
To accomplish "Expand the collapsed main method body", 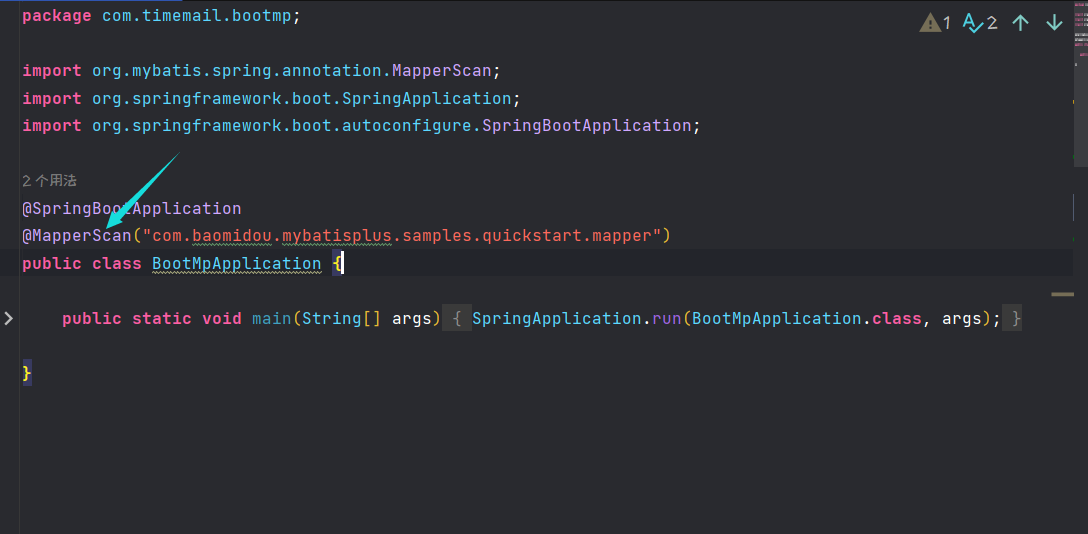I will coord(8,319).
